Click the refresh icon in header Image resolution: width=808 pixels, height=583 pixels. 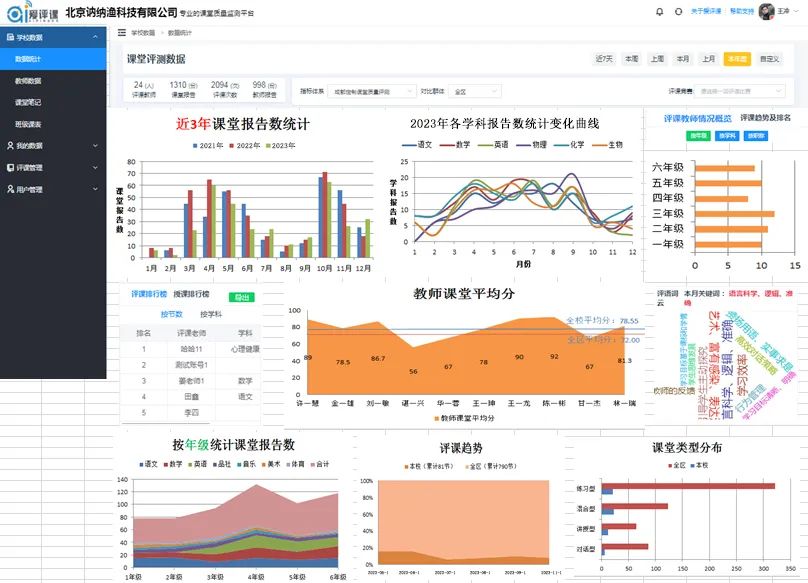point(680,12)
